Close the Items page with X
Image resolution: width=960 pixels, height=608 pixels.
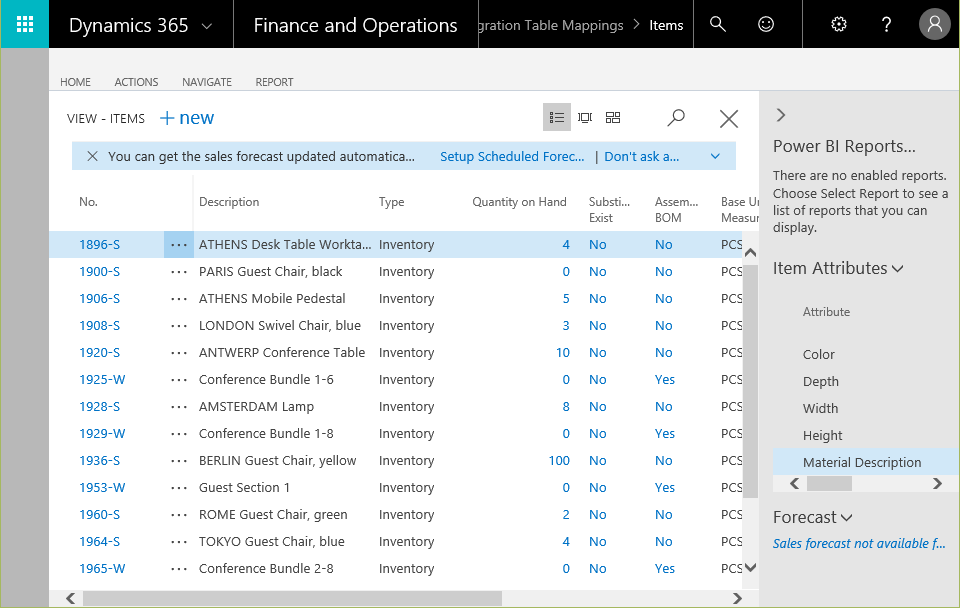pos(729,118)
